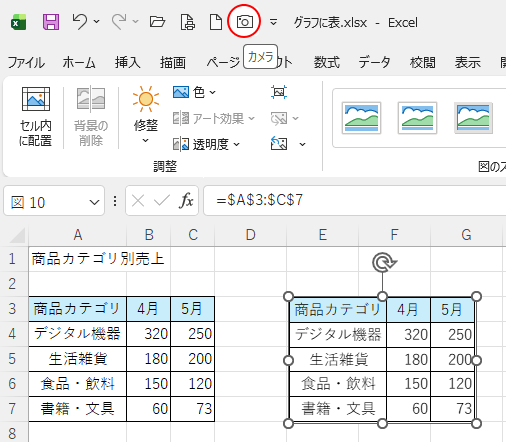The width and height of the screenshot is (506, 442).
Task: Apply the second picture style thumbnail
Action: point(417,118)
